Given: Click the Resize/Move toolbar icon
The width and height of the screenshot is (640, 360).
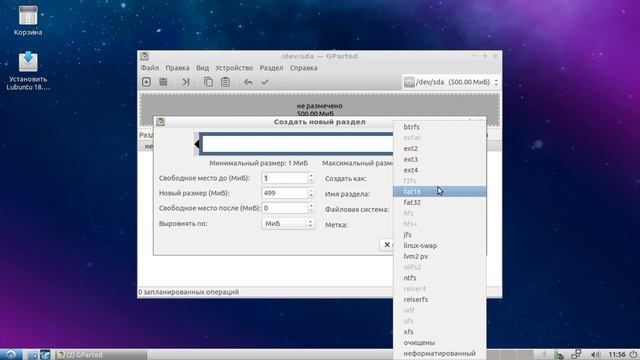Looking at the screenshot, I should (186, 82).
